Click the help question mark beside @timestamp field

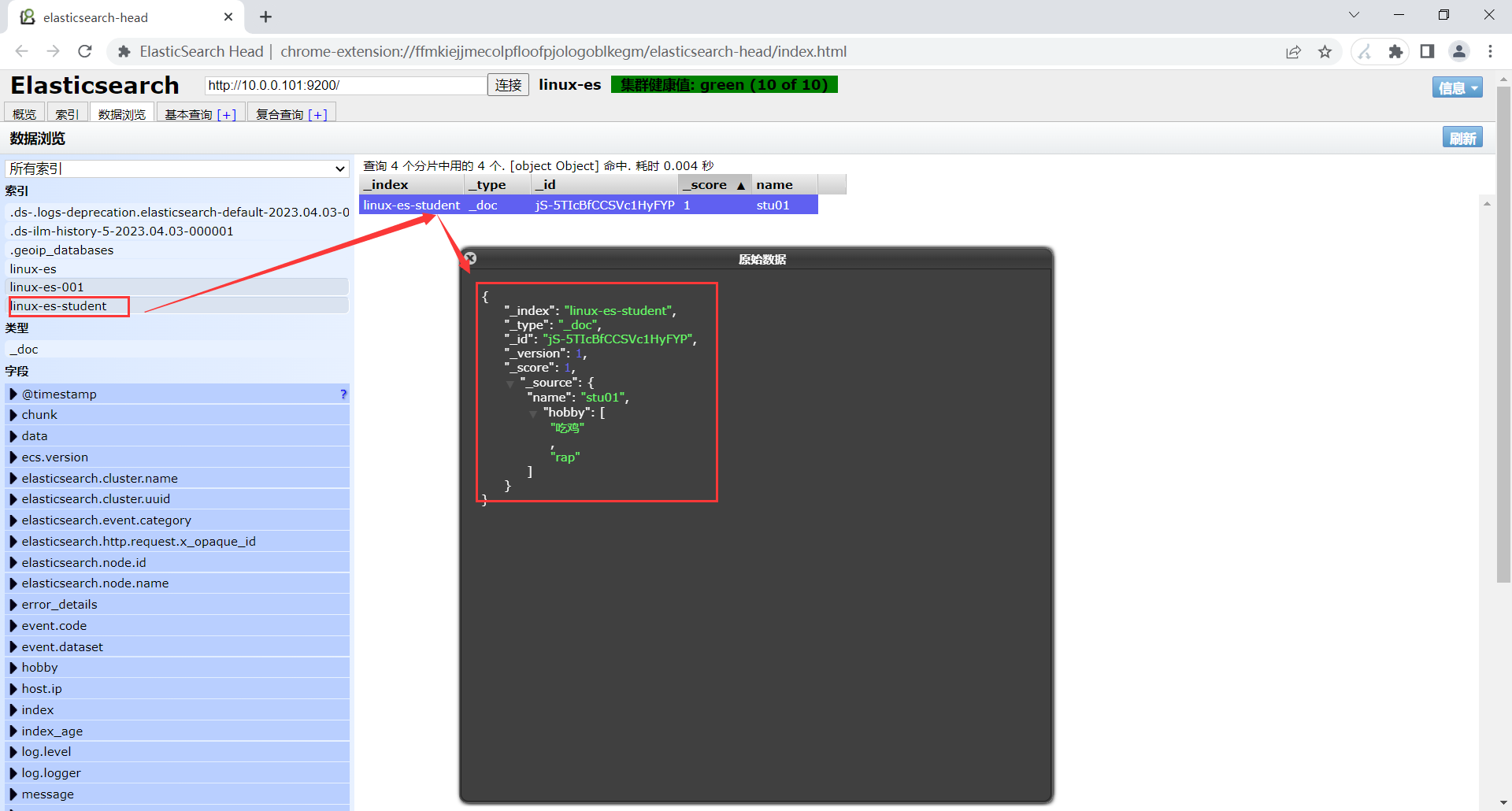point(343,394)
